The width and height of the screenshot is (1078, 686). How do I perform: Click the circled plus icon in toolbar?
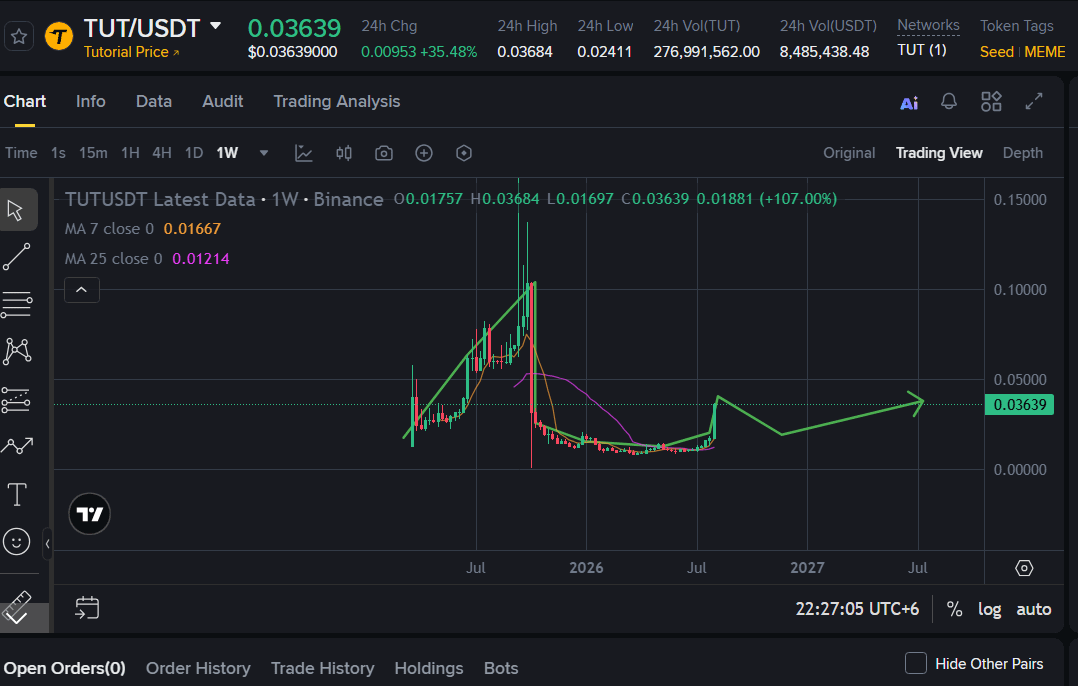[424, 153]
